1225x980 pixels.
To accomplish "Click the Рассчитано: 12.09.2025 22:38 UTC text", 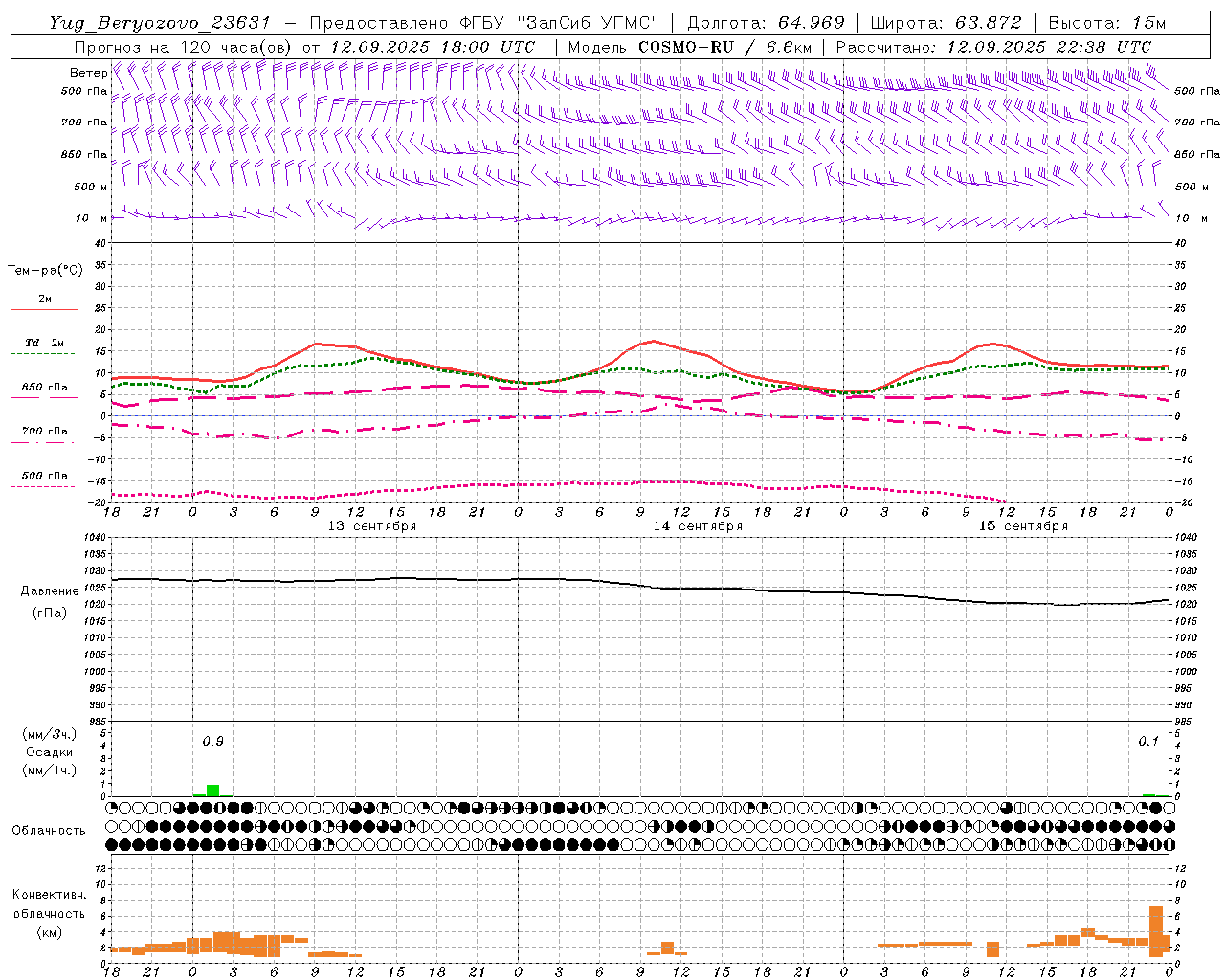I will [x=993, y=46].
